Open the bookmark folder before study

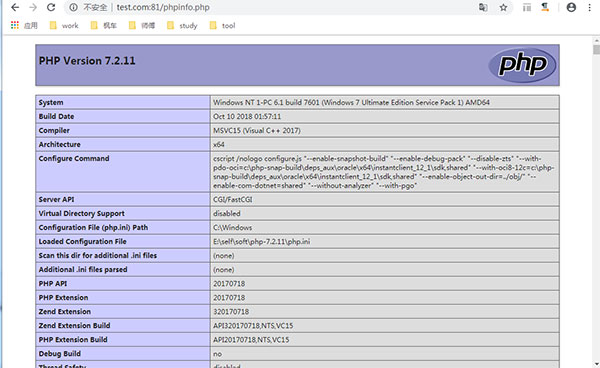coord(142,26)
